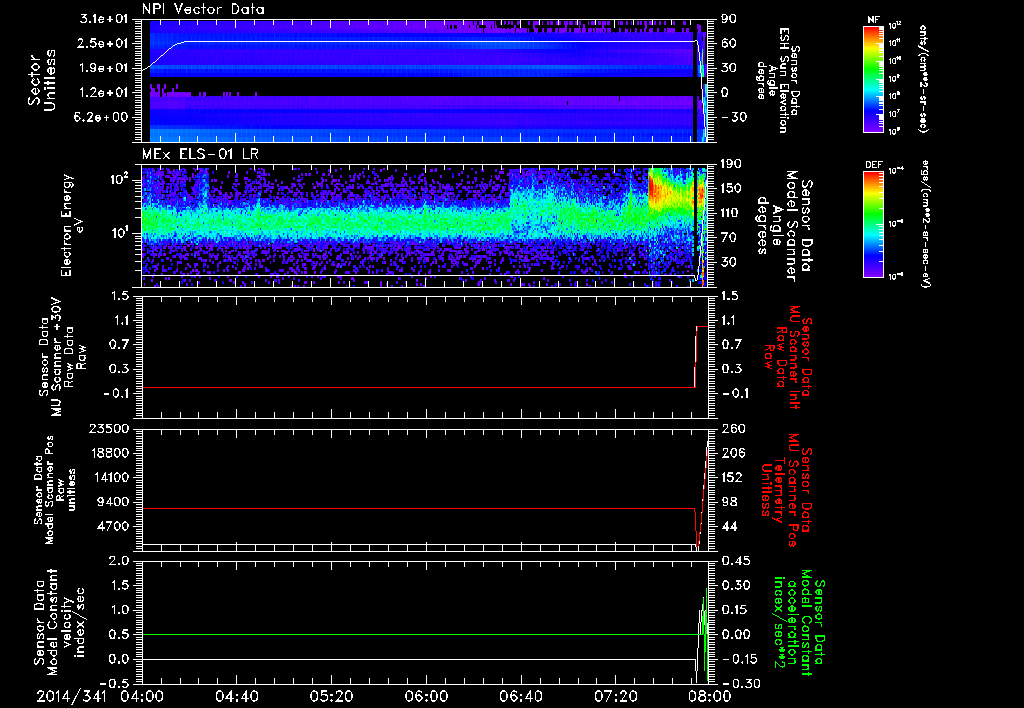The image size is (1024, 708).
Task: Select the 04:40 time axis tick label
Action: [237, 695]
